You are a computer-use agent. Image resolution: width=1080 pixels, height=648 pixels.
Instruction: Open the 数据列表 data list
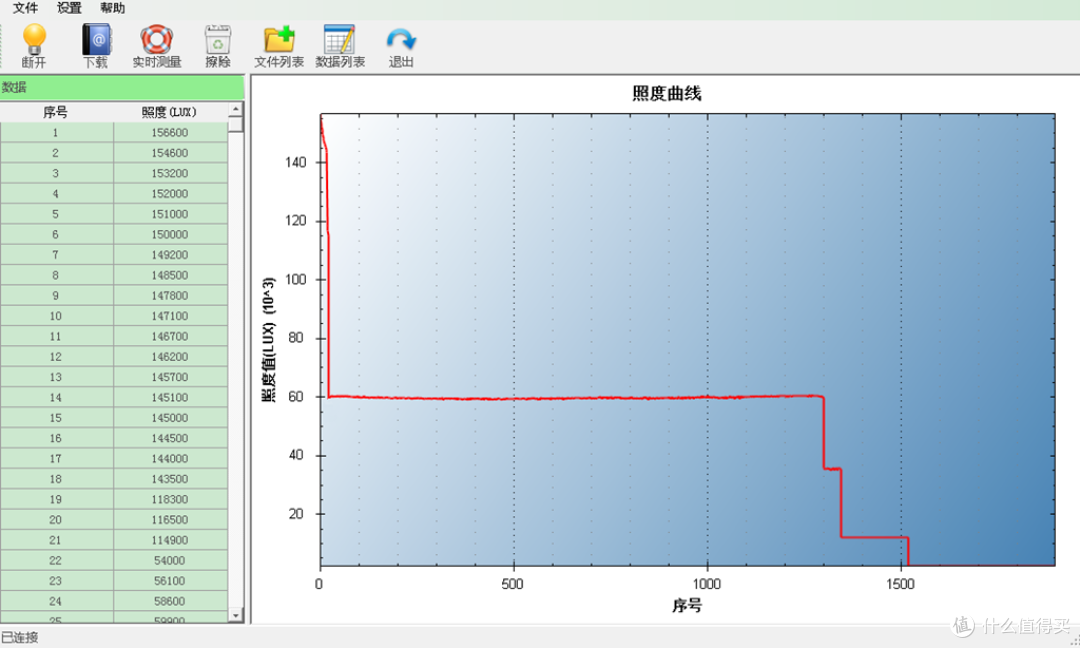click(340, 39)
